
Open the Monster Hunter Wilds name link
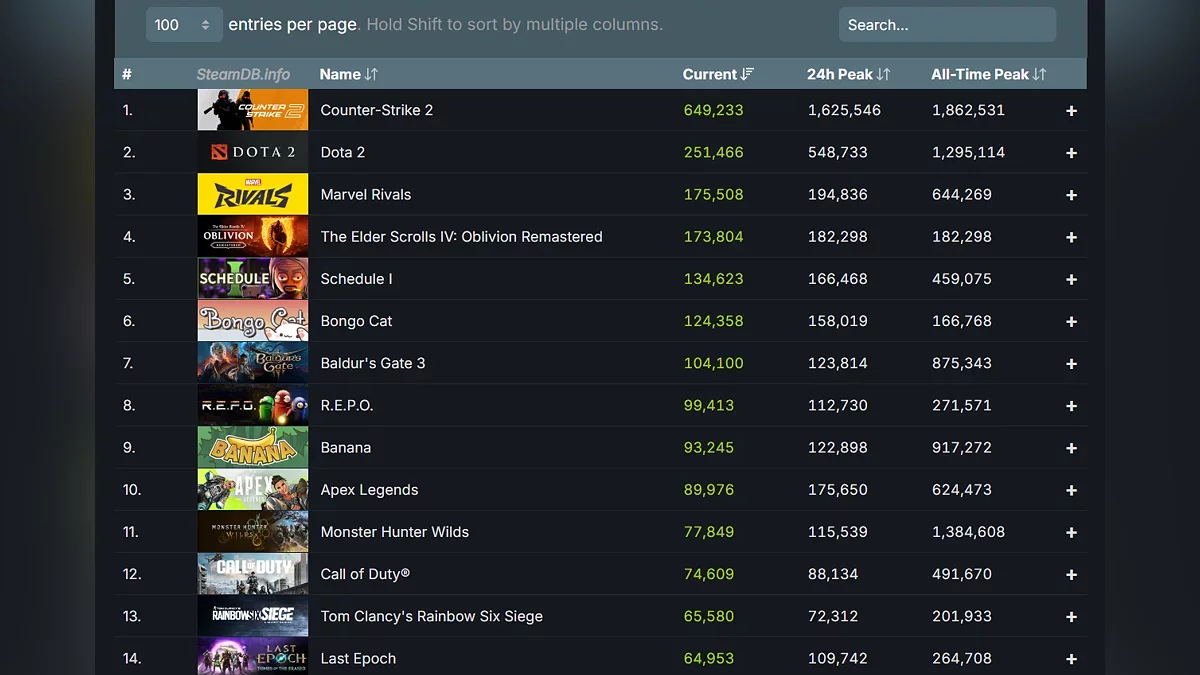click(395, 532)
